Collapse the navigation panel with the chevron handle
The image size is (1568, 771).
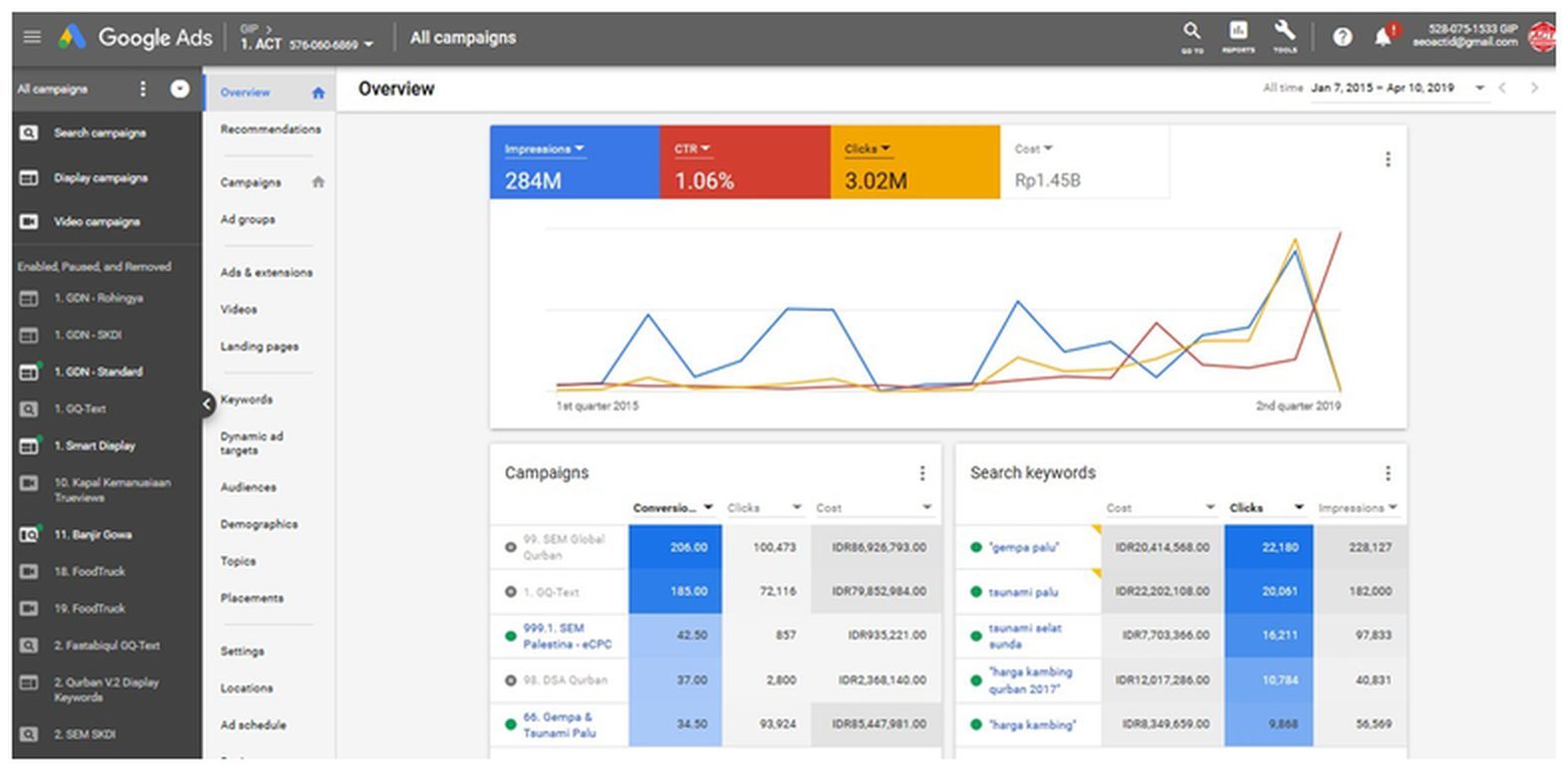[x=206, y=403]
